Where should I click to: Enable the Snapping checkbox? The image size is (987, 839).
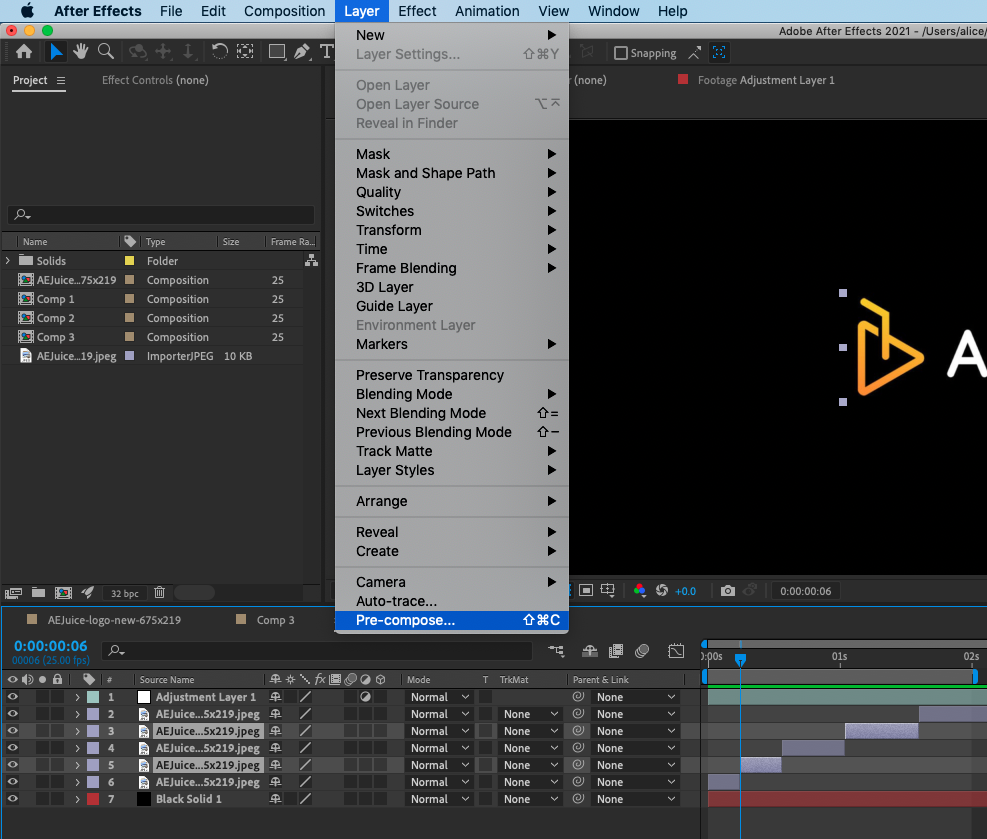(621, 53)
